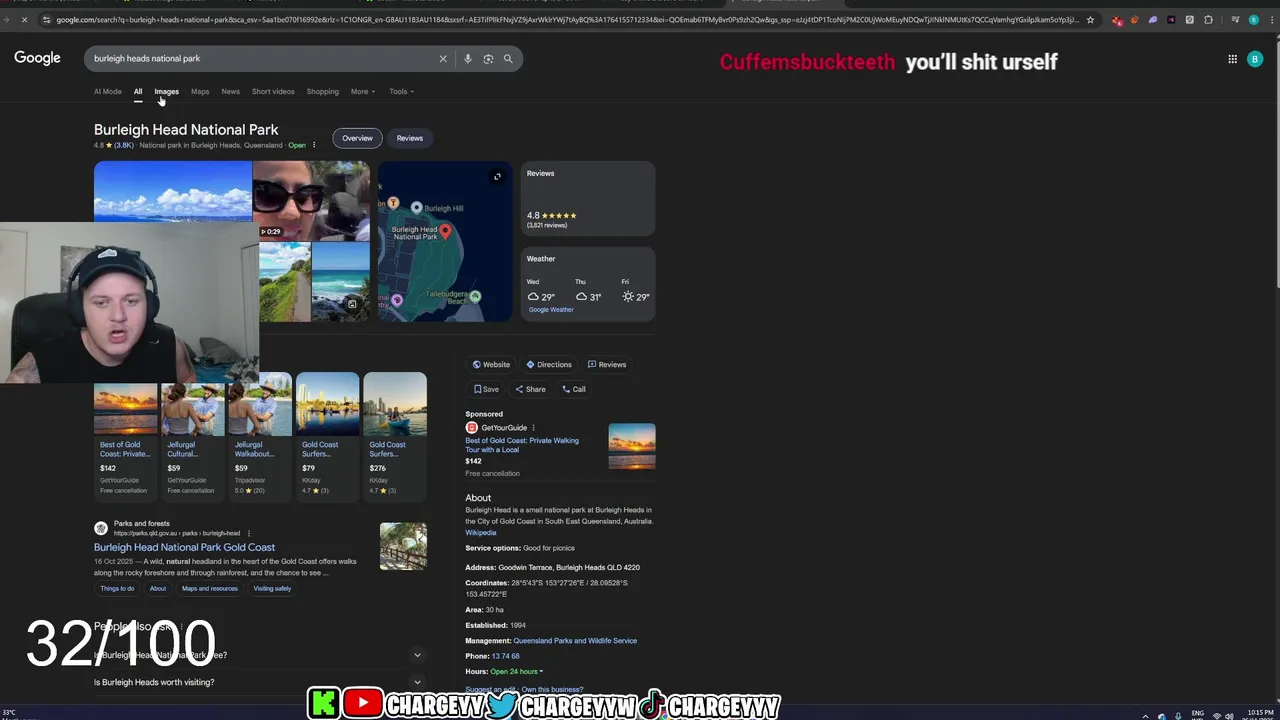Image resolution: width=1280 pixels, height=720 pixels.
Task: Play the 0:29 video thumbnail
Action: pos(311,201)
